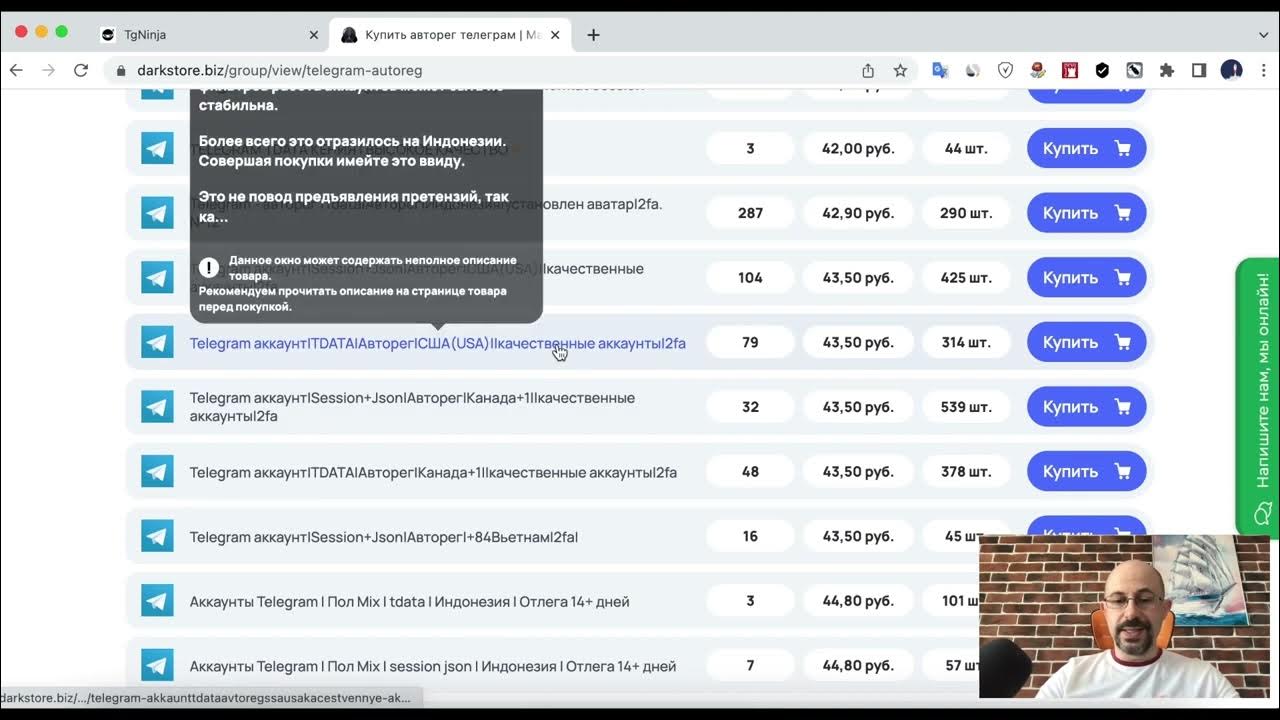Click Купить for TDATA США(USA) accounts
The width and height of the screenshot is (1280, 720).
pos(1086,342)
